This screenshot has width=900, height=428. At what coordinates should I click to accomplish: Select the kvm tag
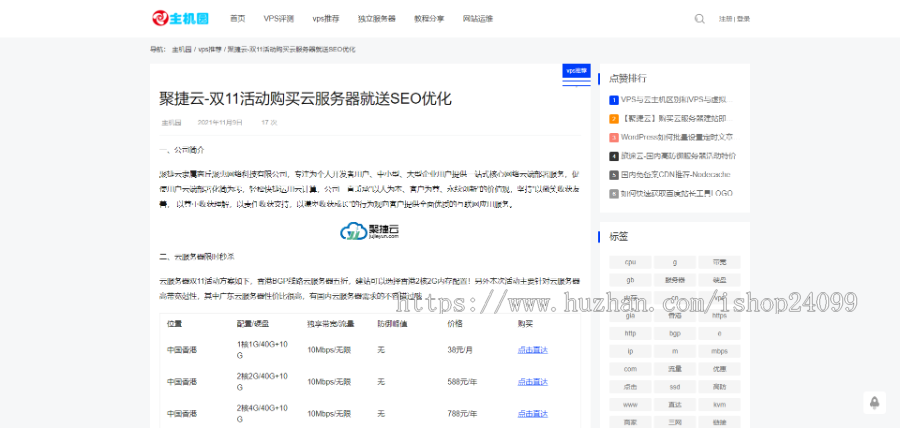[x=719, y=404]
